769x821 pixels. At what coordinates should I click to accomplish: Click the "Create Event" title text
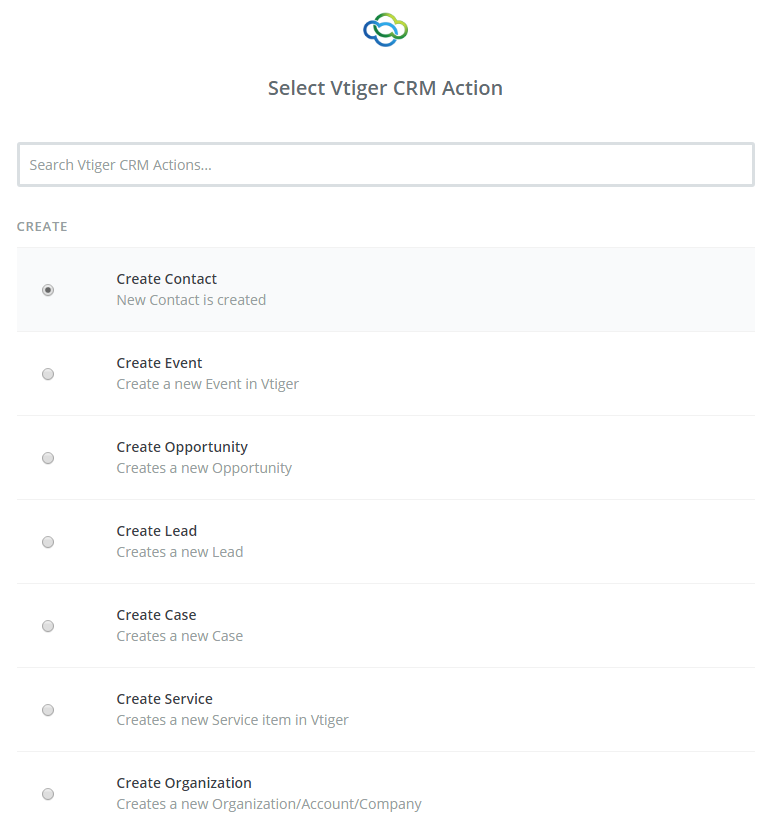click(159, 363)
